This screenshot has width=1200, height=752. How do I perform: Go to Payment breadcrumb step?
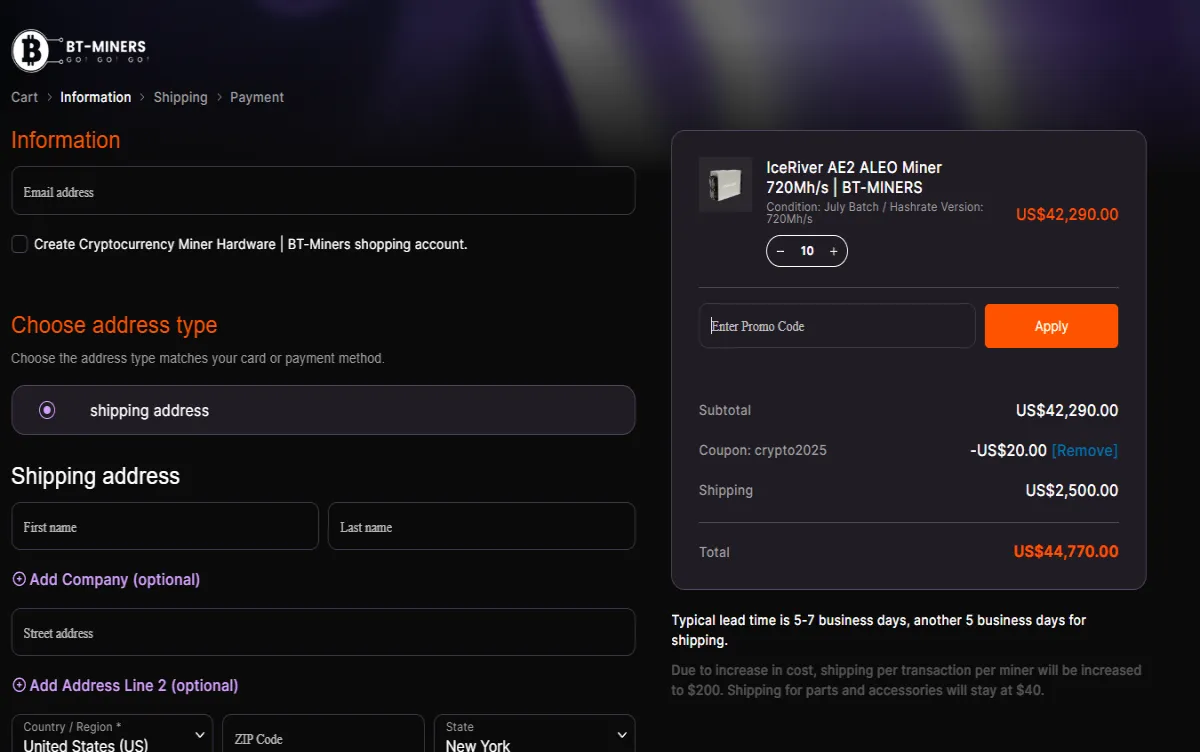coord(257,97)
